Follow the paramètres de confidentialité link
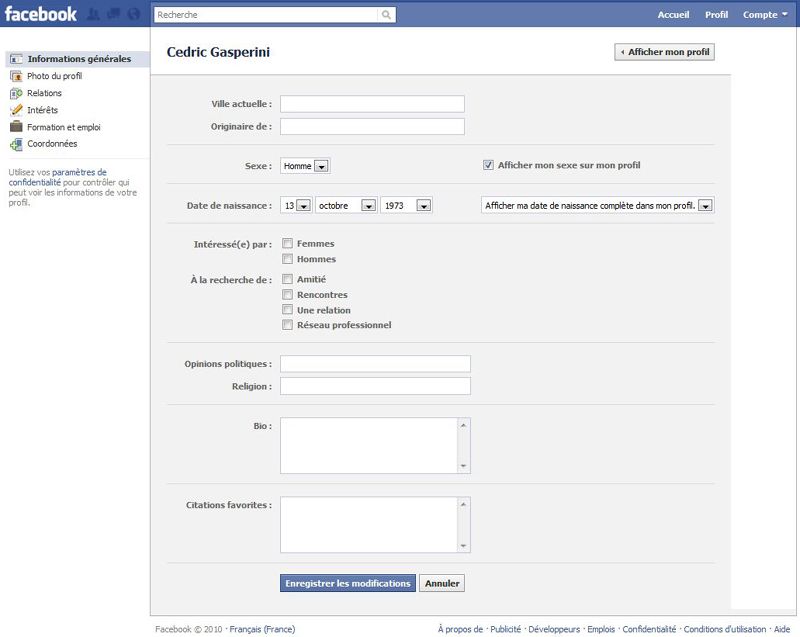Screen dimensions: 800x637 [x=58, y=177]
